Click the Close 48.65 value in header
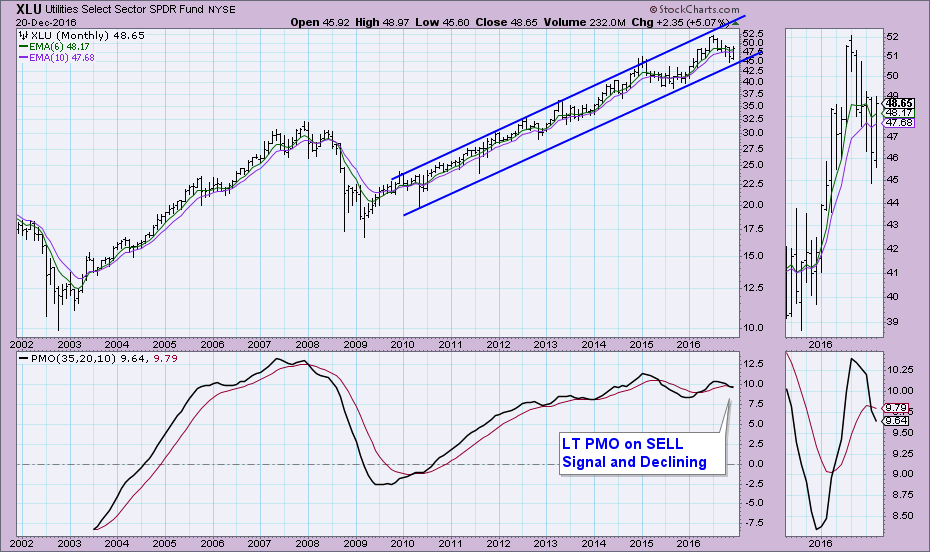This screenshot has width=930, height=552. 507,23
